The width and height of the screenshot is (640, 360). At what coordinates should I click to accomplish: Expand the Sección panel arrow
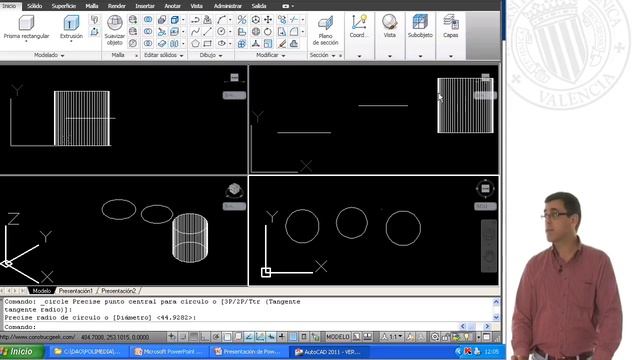pos(333,56)
